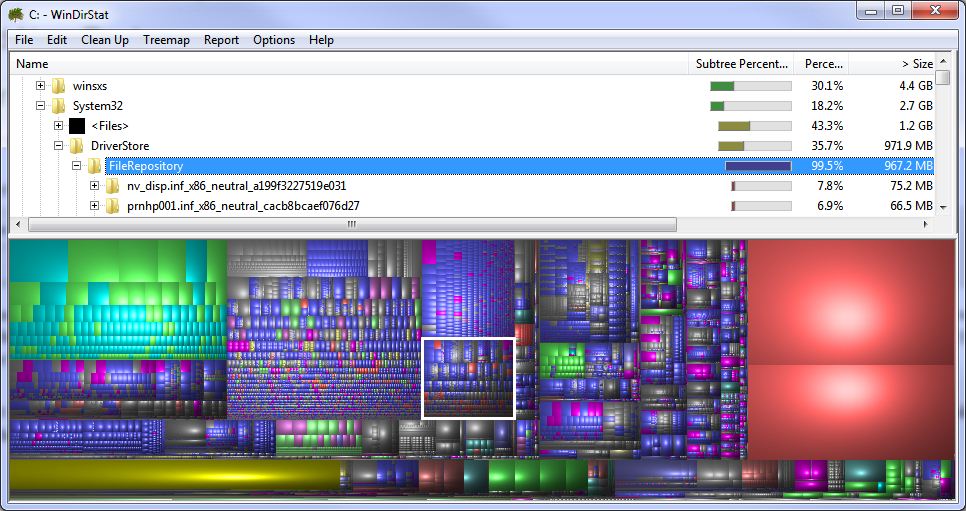The height and width of the screenshot is (511, 966).
Task: Open the Edit menu
Action: click(57, 40)
